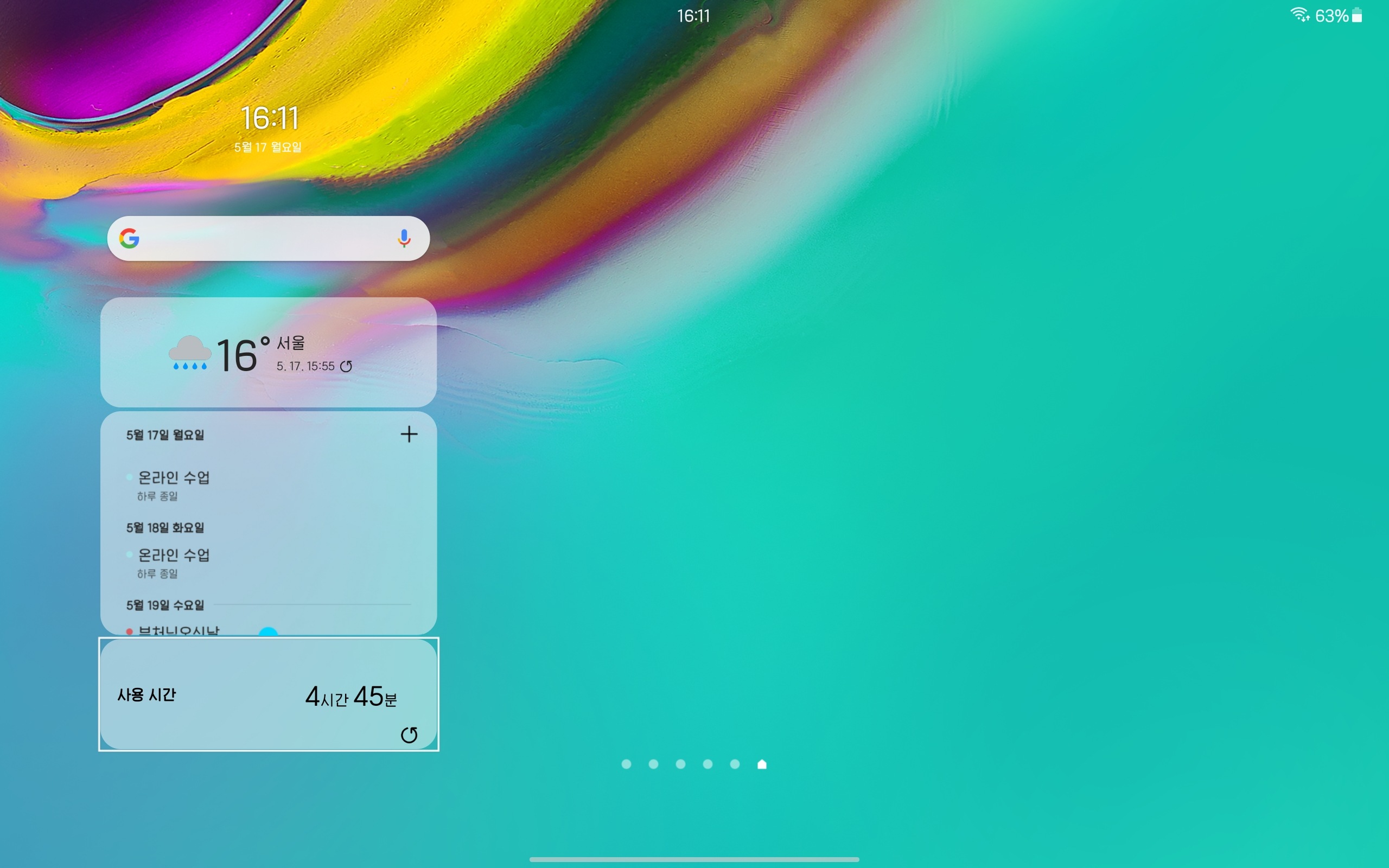Add a new calendar event with plus icon
The image size is (1389, 868).
(409, 434)
